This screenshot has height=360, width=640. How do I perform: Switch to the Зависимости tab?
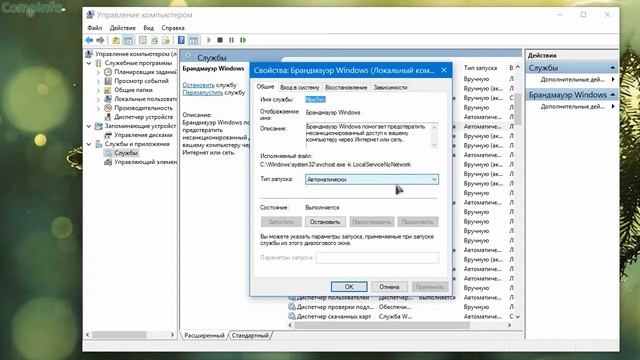coord(390,87)
